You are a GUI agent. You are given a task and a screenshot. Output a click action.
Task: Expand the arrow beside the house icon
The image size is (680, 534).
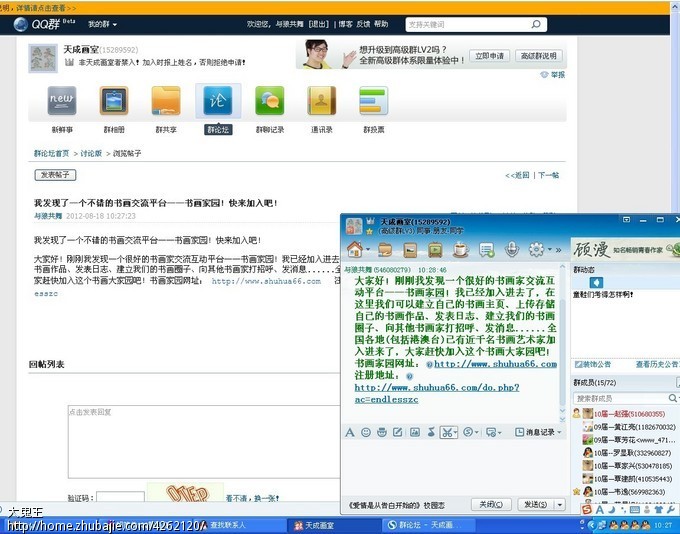(x=368, y=249)
